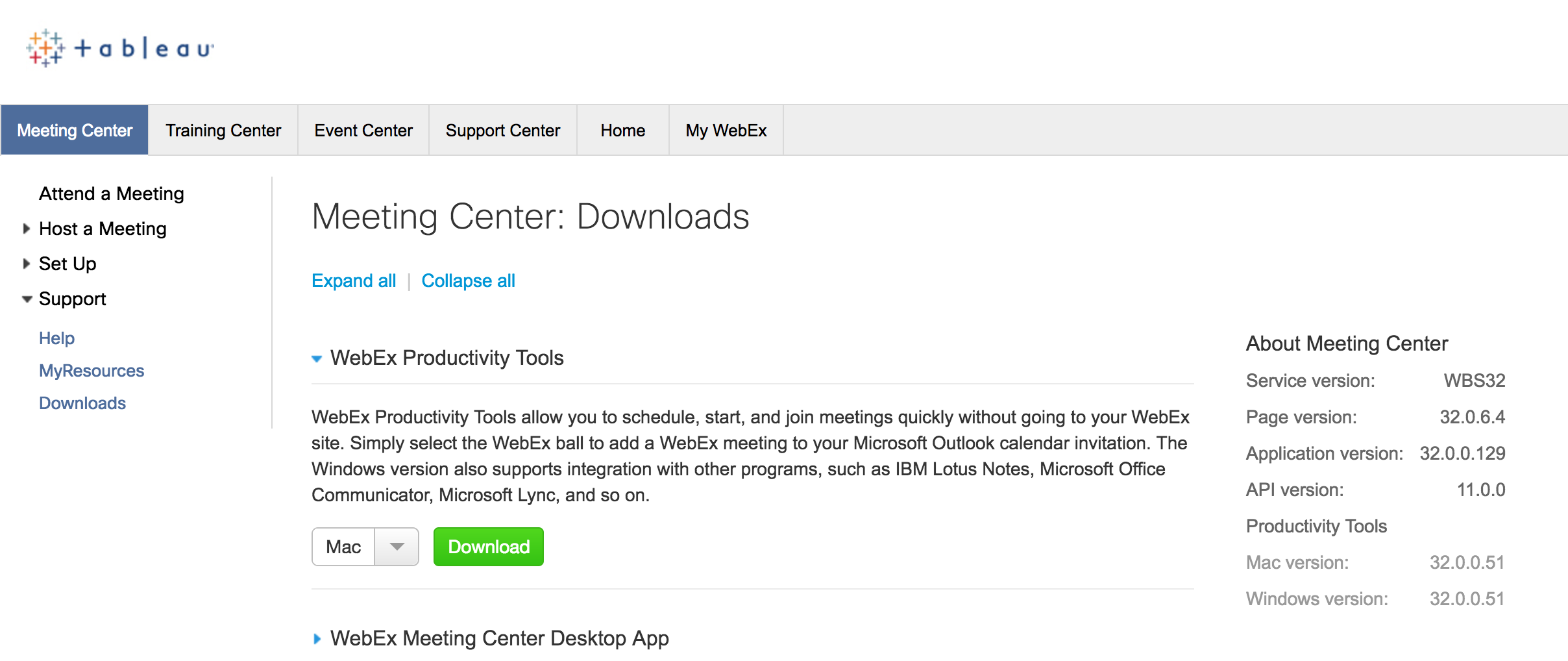Expand the Host a Meeting arrow
The image size is (1568, 661).
click(27, 229)
